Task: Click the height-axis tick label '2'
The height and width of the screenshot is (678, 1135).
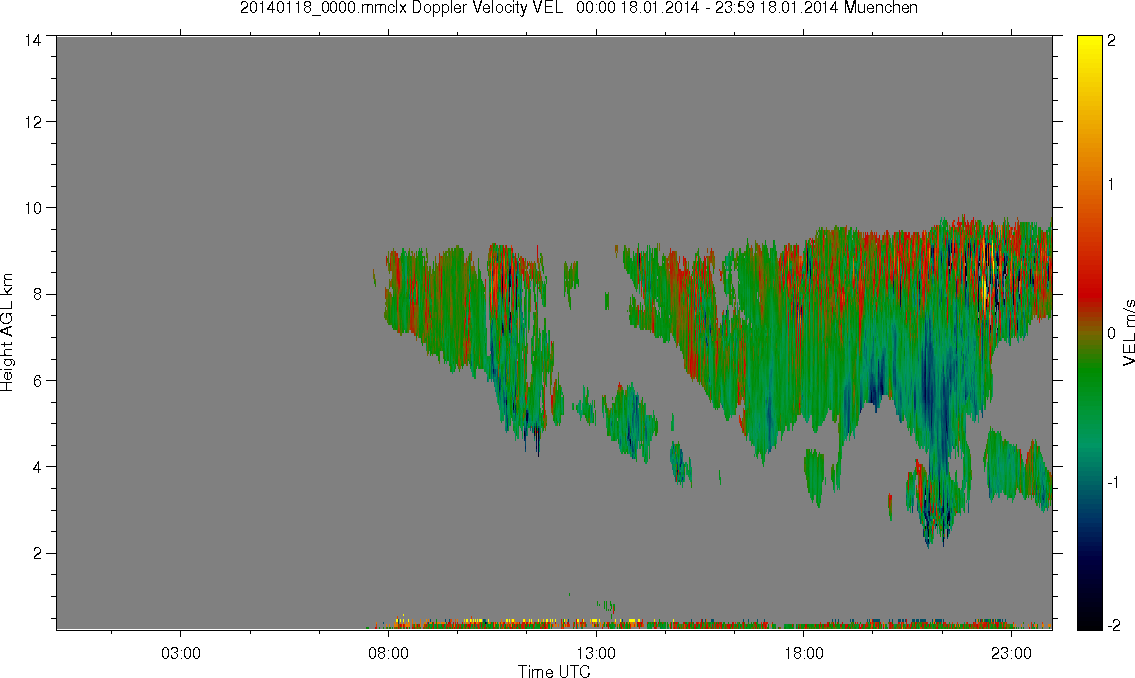Action: (x=36, y=554)
